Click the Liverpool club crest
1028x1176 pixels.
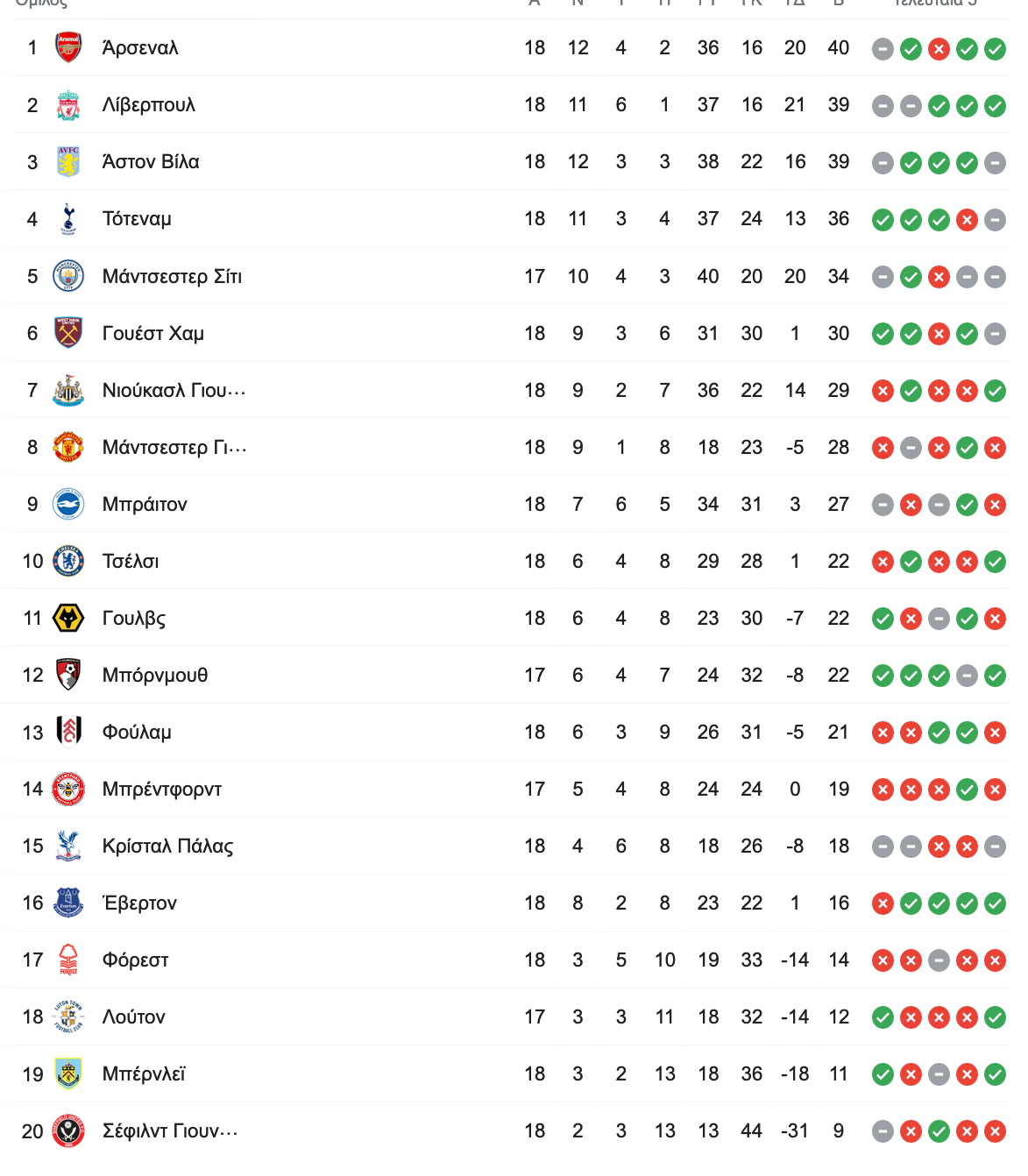click(x=68, y=104)
